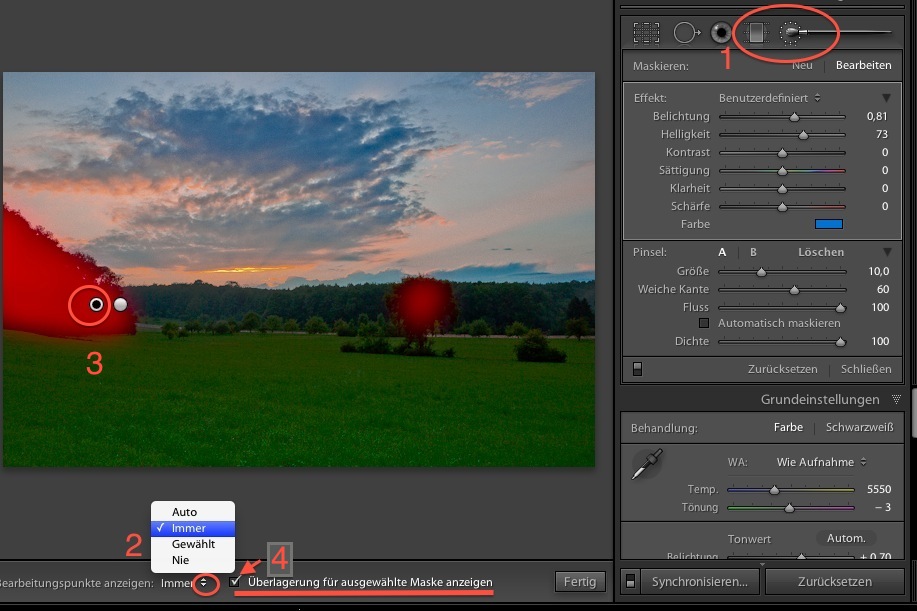Toggle the brush panel on/off switch

pos(637,369)
